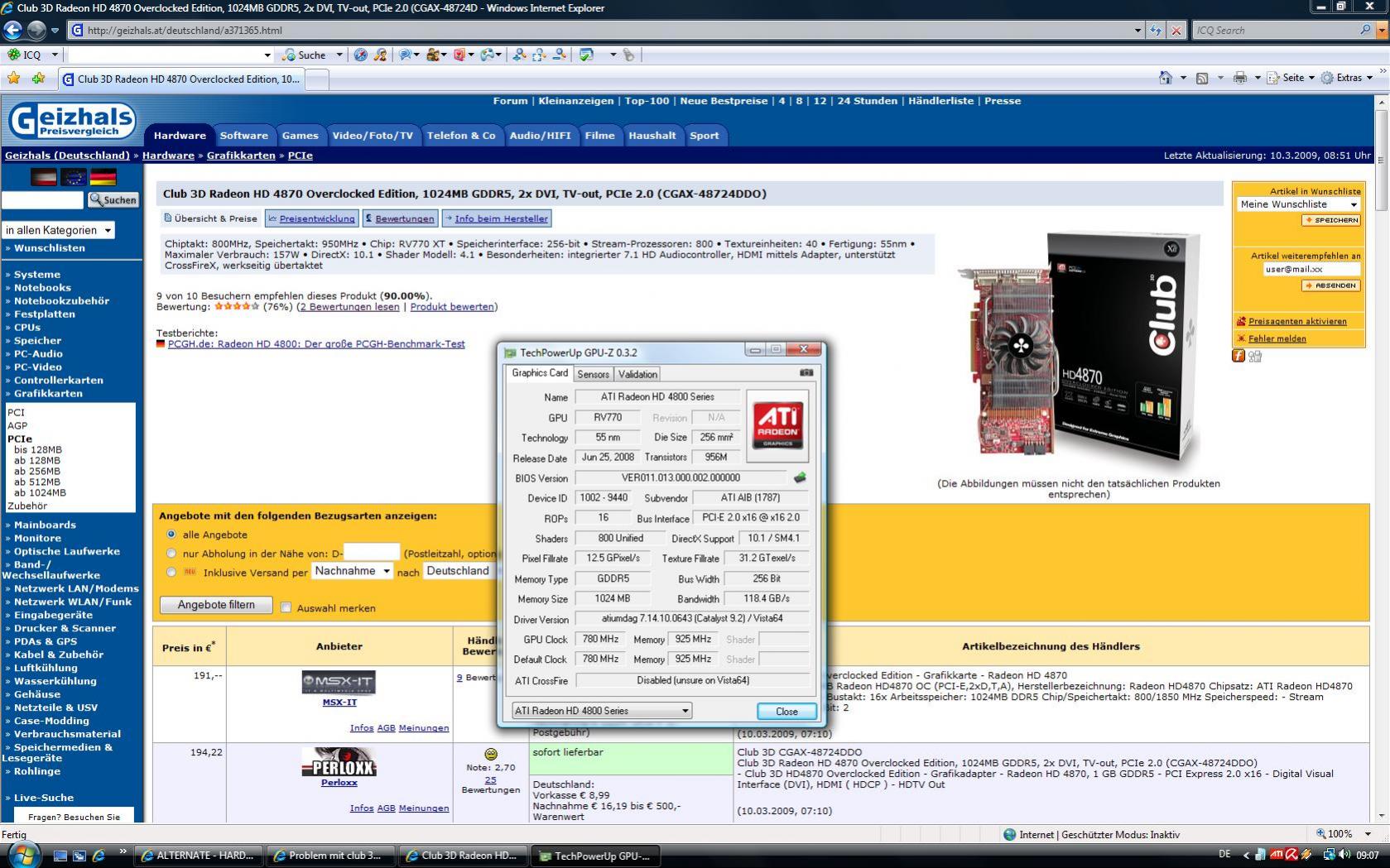Open the Perloxx vendor link

(339, 782)
